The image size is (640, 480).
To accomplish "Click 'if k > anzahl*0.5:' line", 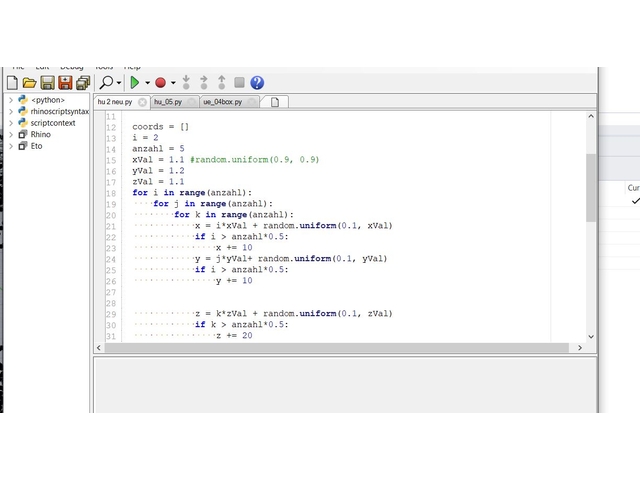I will click(241, 324).
